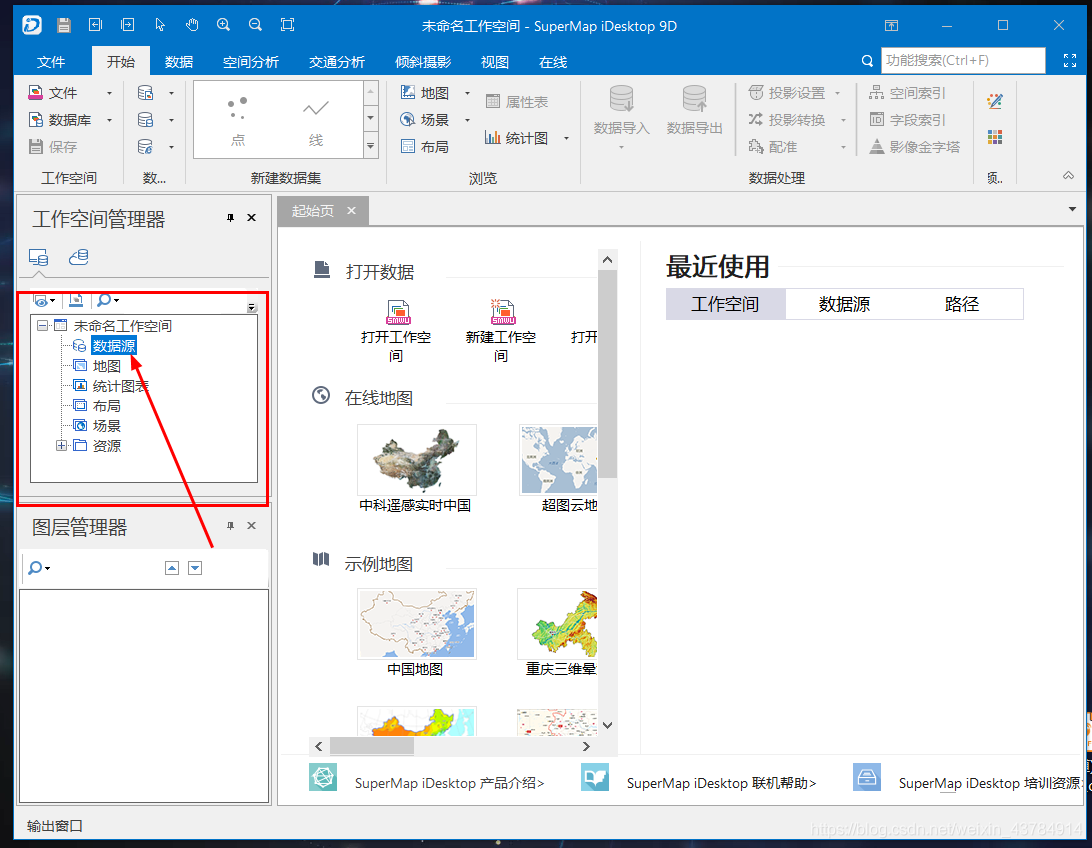Click the 投影设置 button
The width and height of the screenshot is (1092, 848).
point(787,93)
